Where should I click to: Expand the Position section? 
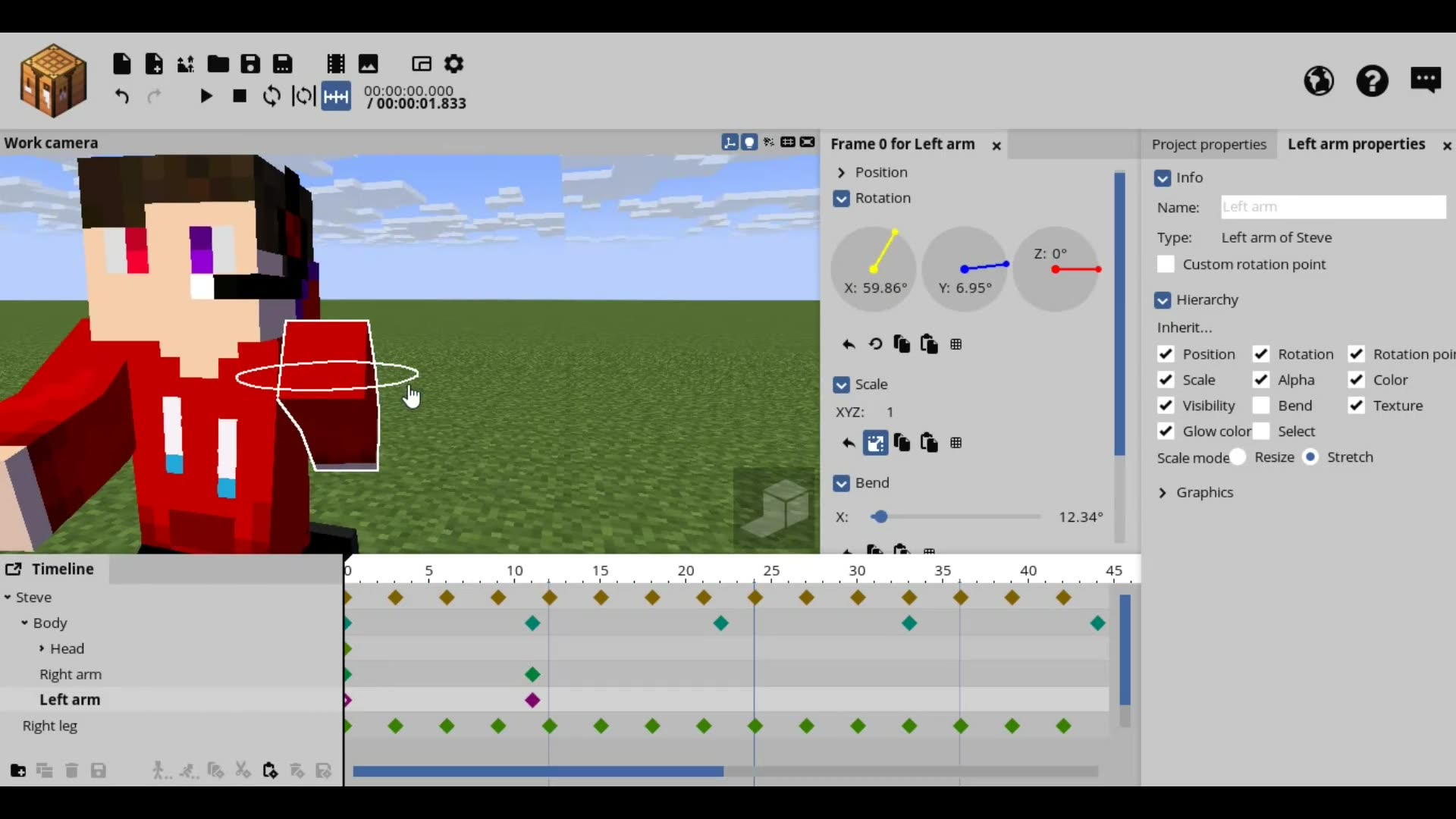tap(842, 172)
